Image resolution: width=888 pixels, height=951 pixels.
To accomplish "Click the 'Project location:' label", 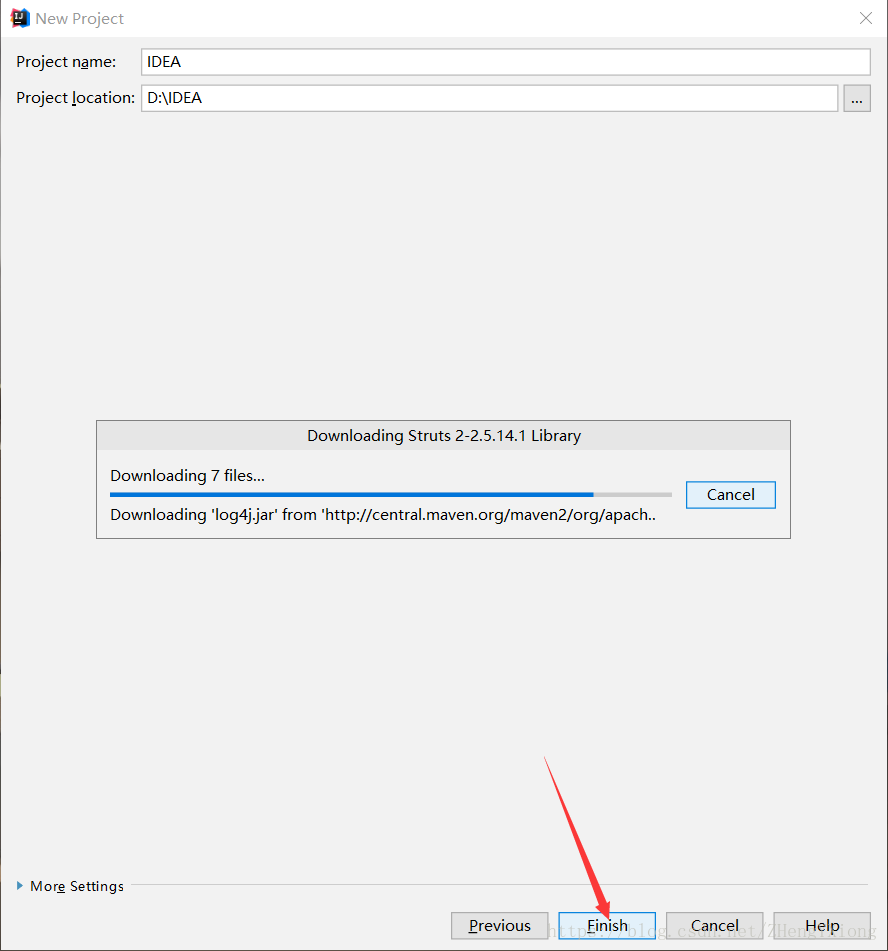I will pyautogui.click(x=75, y=98).
